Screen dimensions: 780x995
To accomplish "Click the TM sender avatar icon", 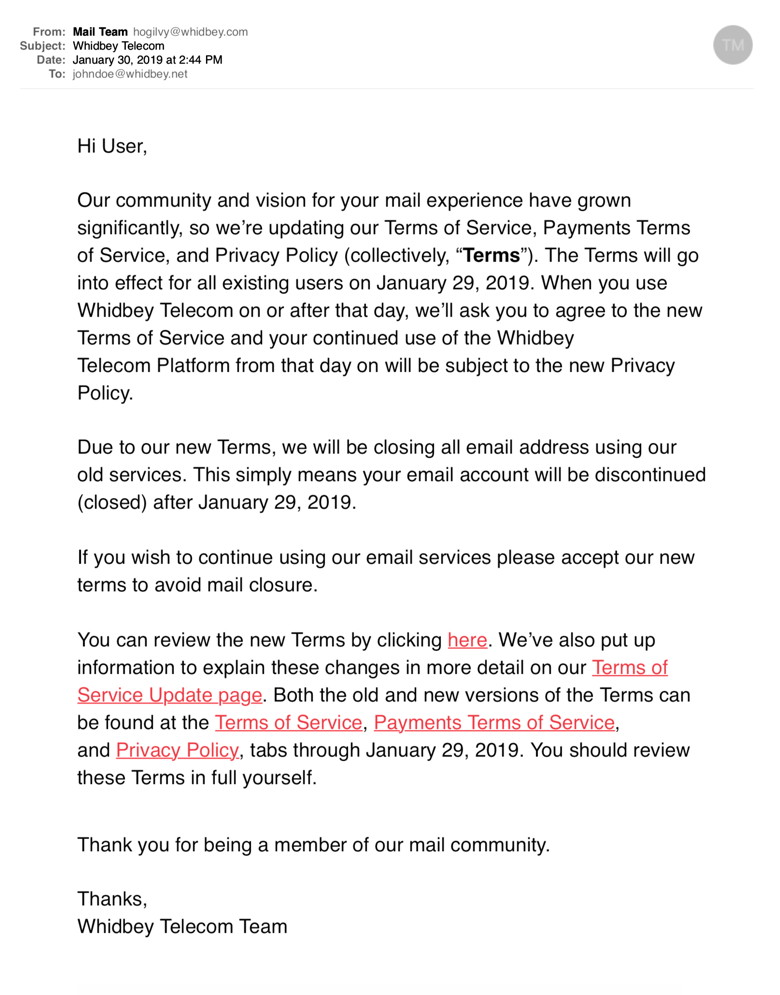I will 733,45.
